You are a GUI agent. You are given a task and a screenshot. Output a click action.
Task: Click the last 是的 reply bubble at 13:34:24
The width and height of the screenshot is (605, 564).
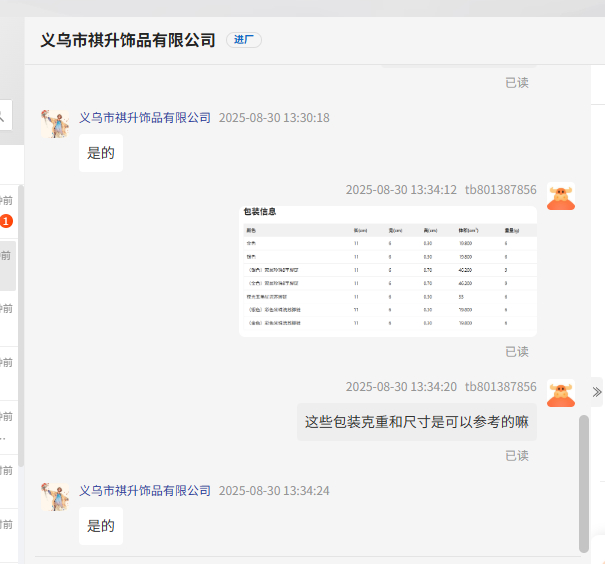(101, 526)
